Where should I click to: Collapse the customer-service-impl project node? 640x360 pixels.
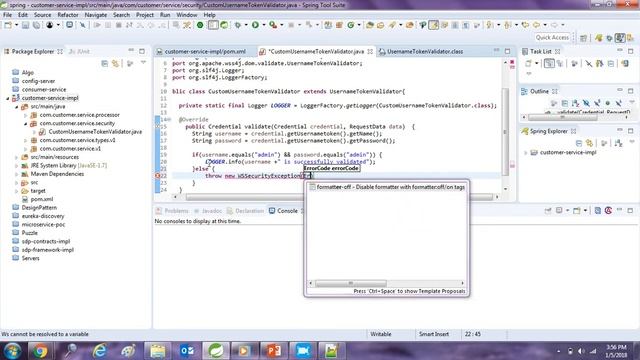[7, 98]
